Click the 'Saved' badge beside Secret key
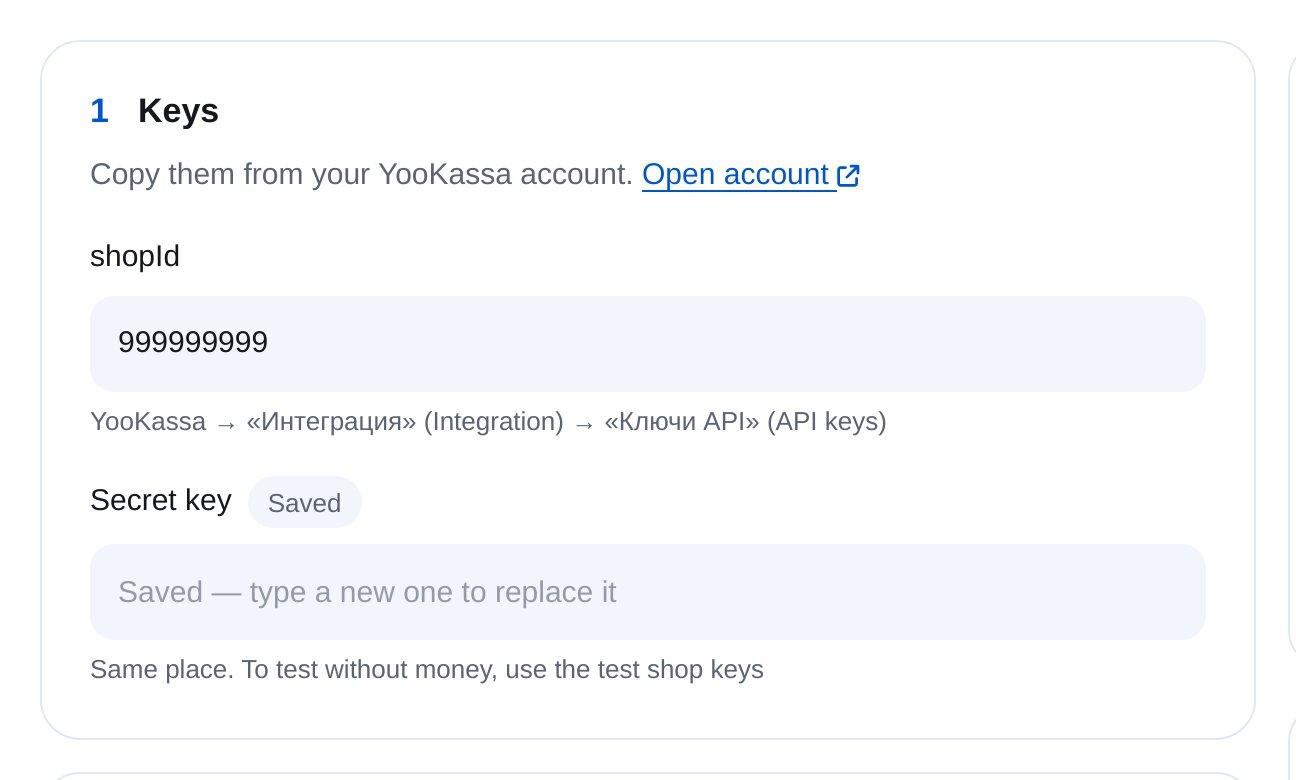This screenshot has width=1296, height=780. click(x=305, y=502)
